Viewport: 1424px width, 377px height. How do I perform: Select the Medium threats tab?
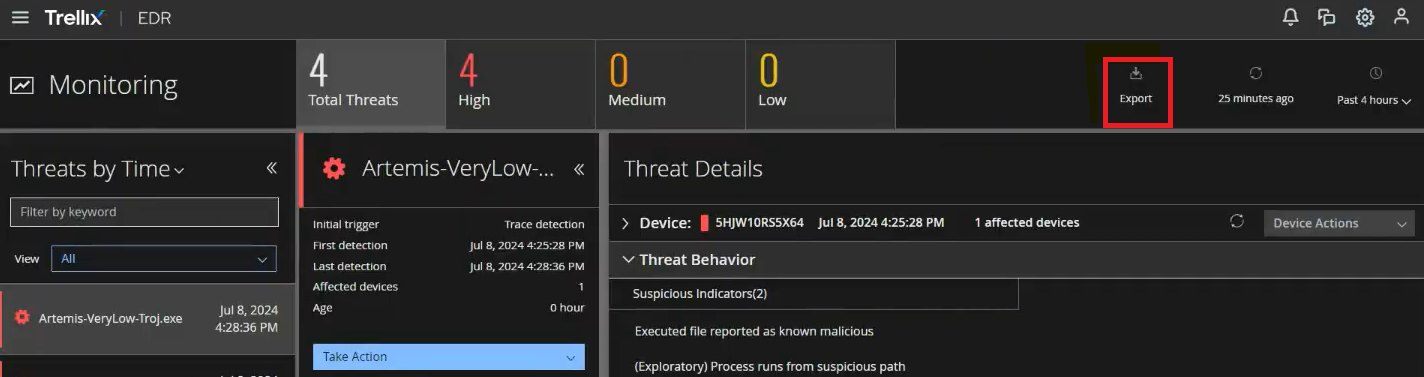tap(670, 84)
